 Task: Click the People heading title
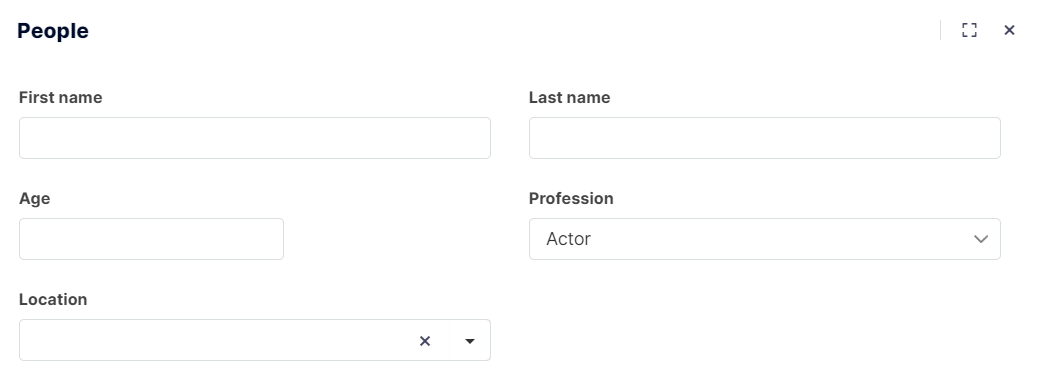[x=53, y=31]
